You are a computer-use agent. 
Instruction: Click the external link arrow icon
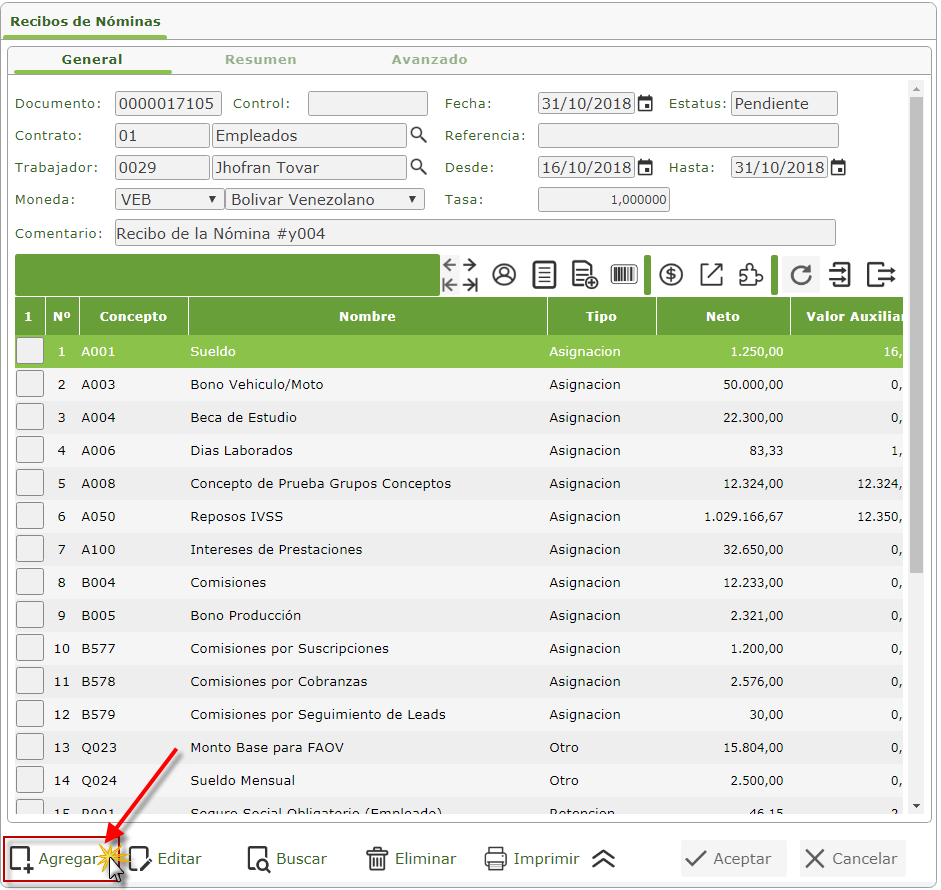(x=711, y=275)
